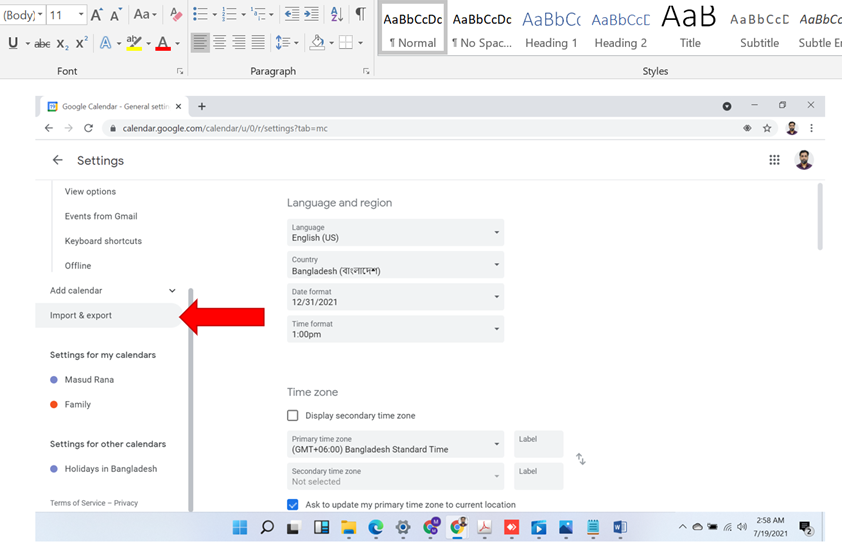Click the multilevel list icon

[x=258, y=15]
